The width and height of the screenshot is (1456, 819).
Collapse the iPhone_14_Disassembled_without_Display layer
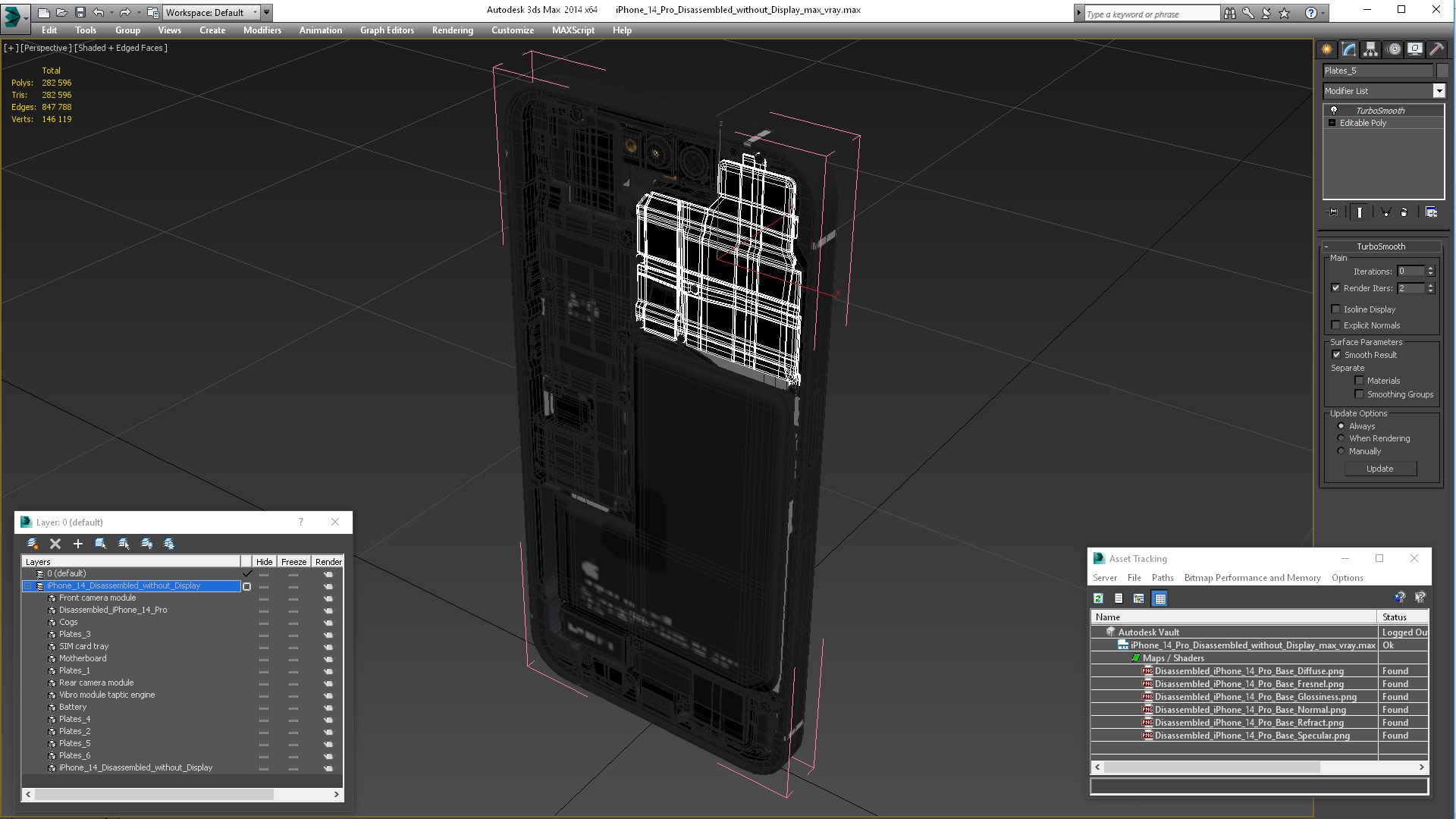tap(28, 586)
